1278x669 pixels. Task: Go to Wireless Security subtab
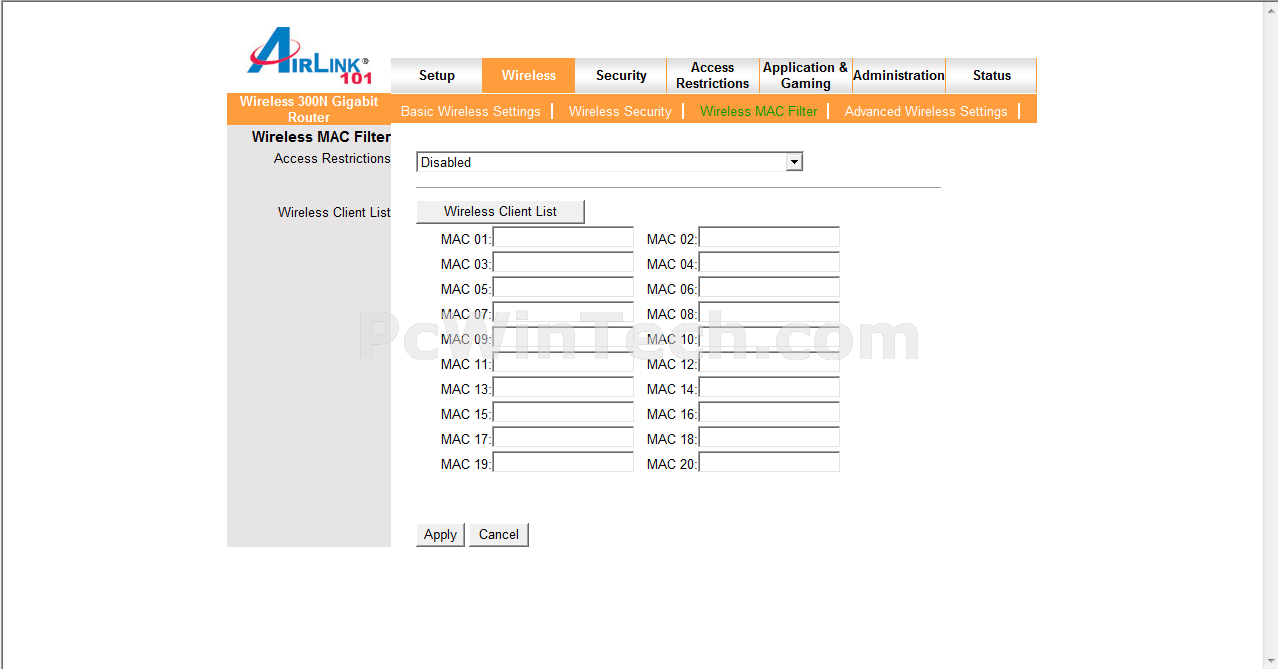pyautogui.click(x=620, y=111)
